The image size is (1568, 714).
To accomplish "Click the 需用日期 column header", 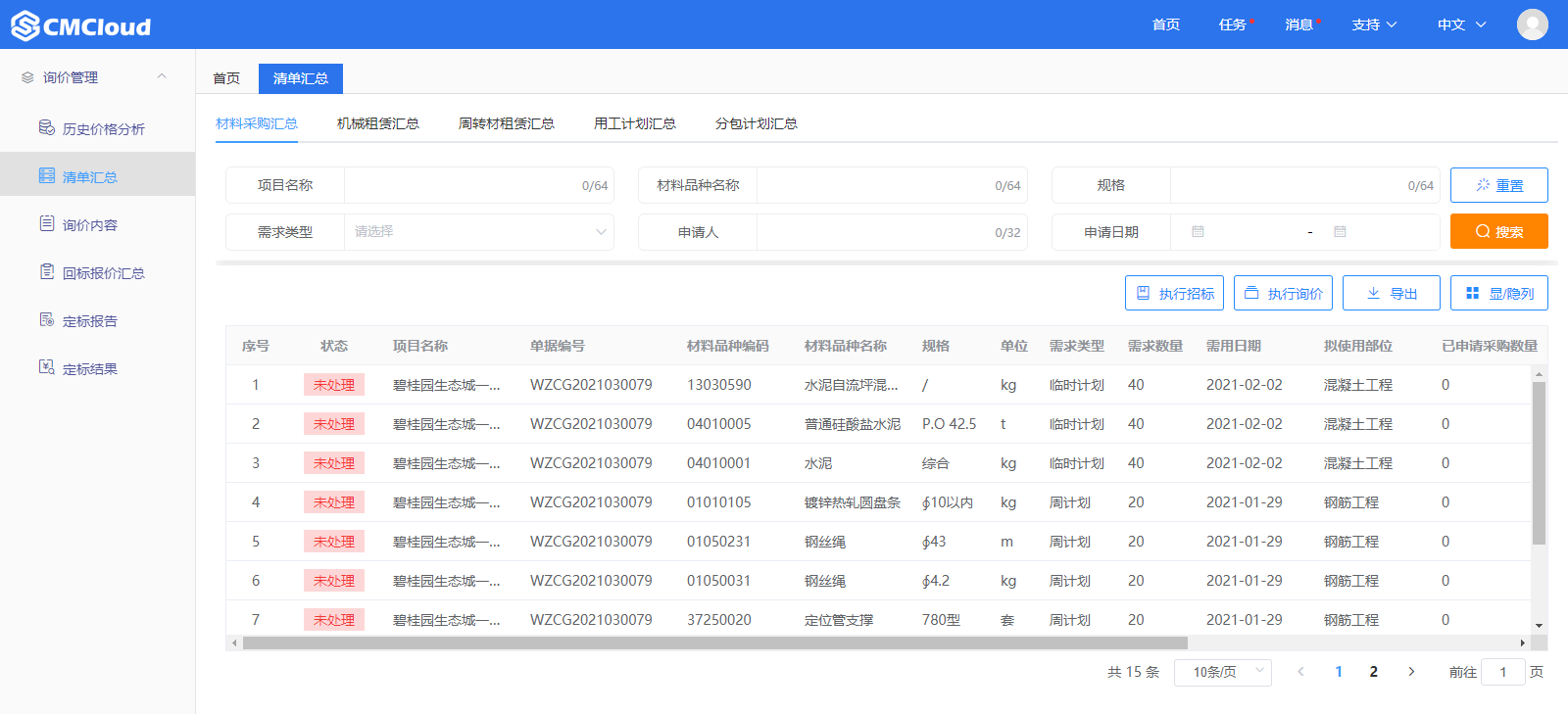I will pos(1234,346).
